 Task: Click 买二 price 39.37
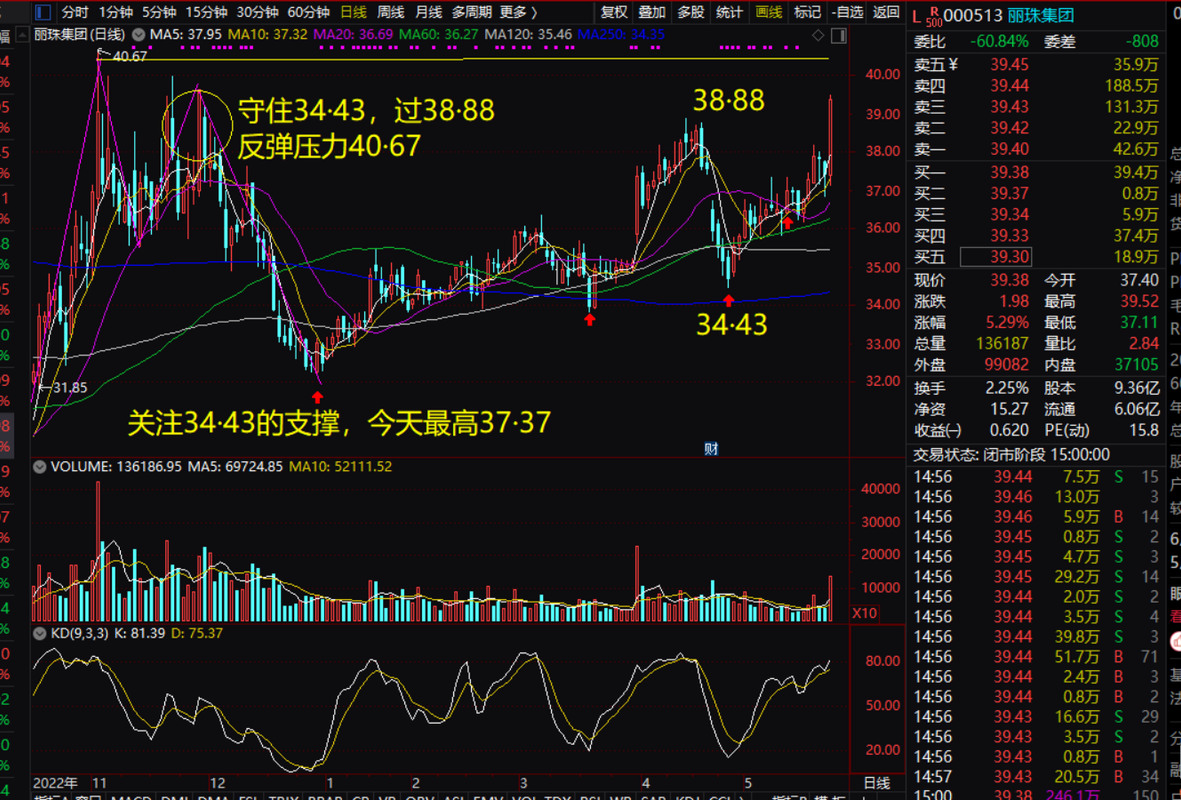pyautogui.click(x=1009, y=194)
